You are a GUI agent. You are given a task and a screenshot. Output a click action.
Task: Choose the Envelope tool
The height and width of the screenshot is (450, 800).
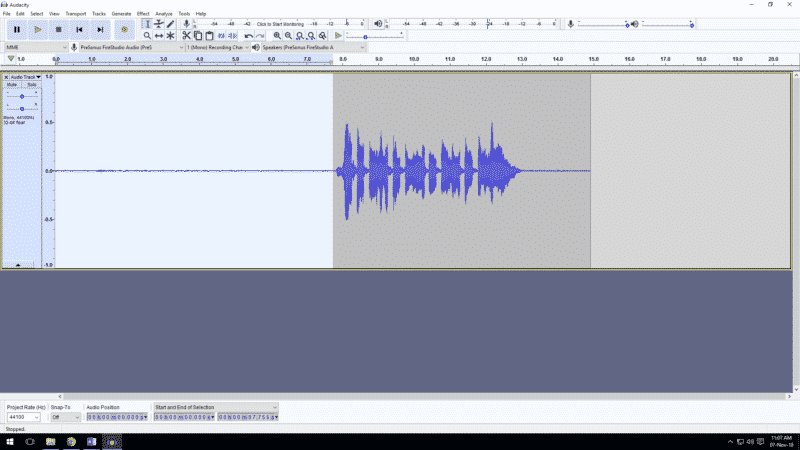point(158,23)
